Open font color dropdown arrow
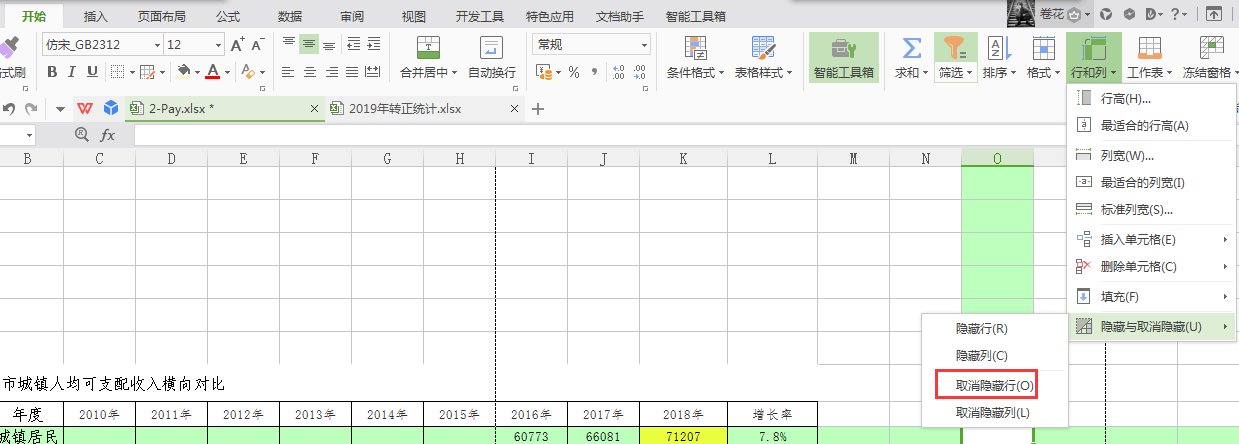Image resolution: width=1239 pixels, height=444 pixels. click(227, 71)
